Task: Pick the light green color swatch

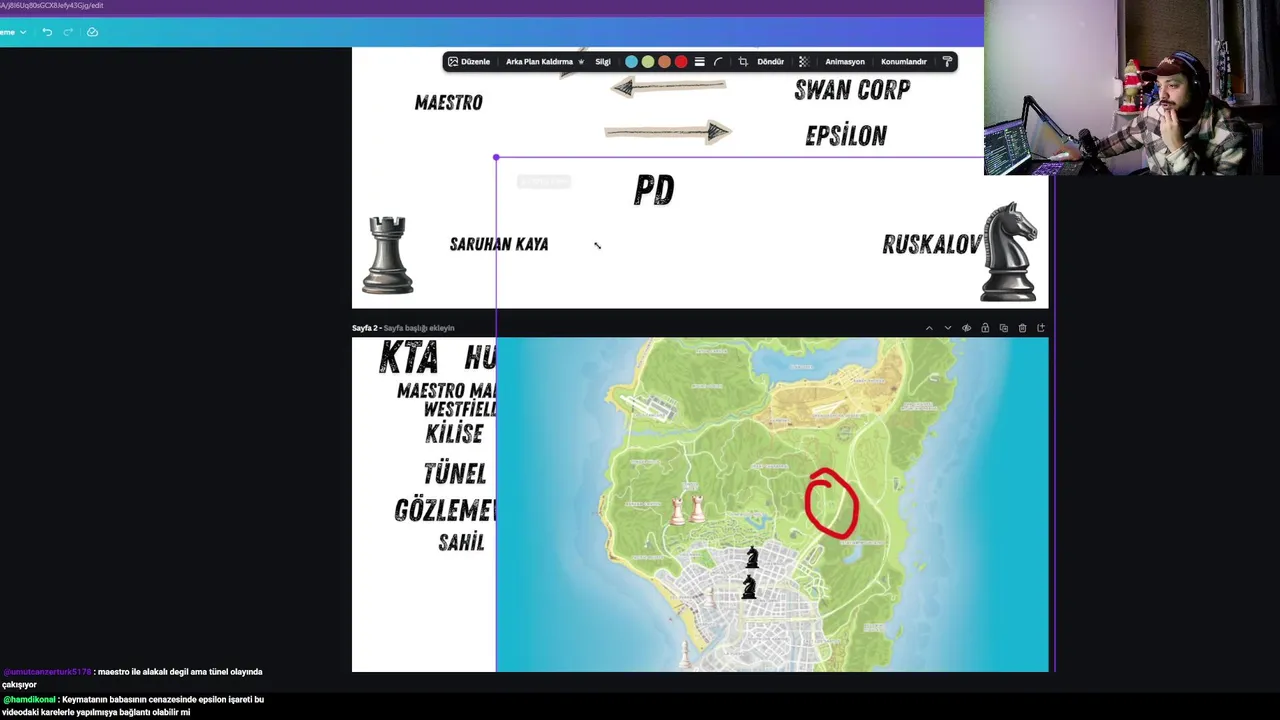Action: [x=648, y=62]
